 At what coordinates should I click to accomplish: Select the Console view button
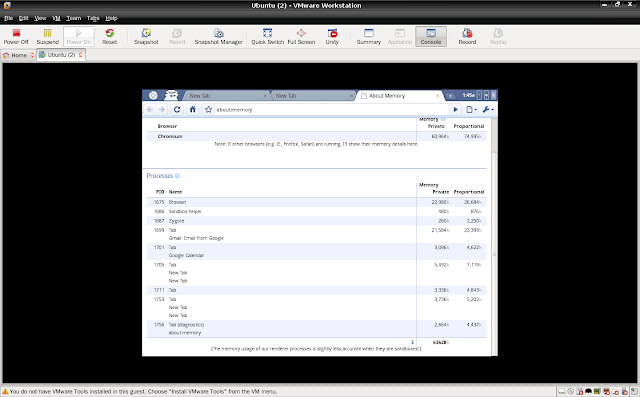(431, 37)
